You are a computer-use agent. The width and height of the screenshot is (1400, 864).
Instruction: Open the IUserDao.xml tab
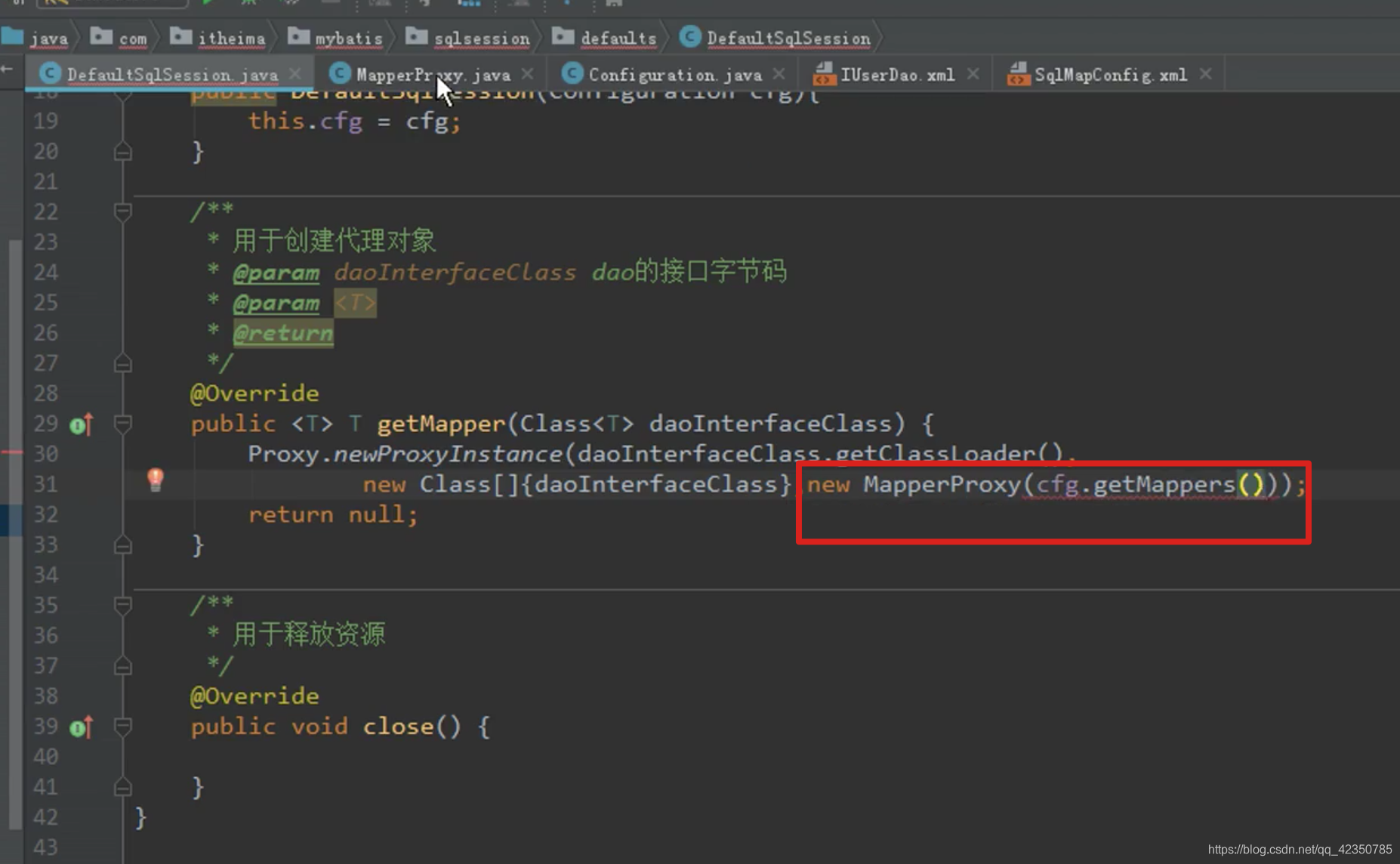pos(897,74)
